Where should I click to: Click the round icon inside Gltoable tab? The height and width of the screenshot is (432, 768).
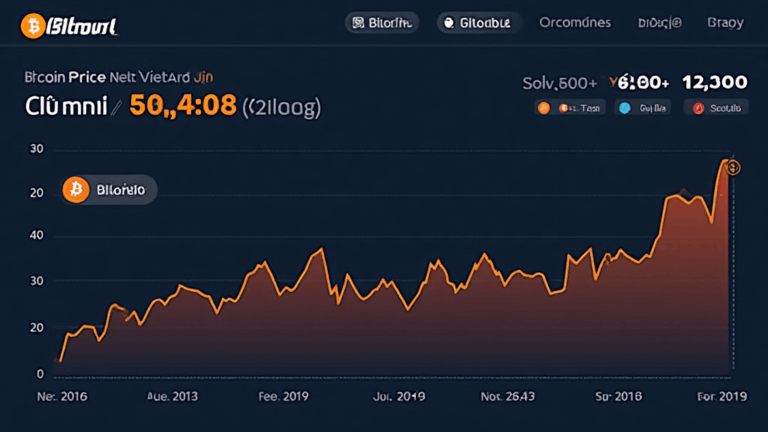coord(450,23)
